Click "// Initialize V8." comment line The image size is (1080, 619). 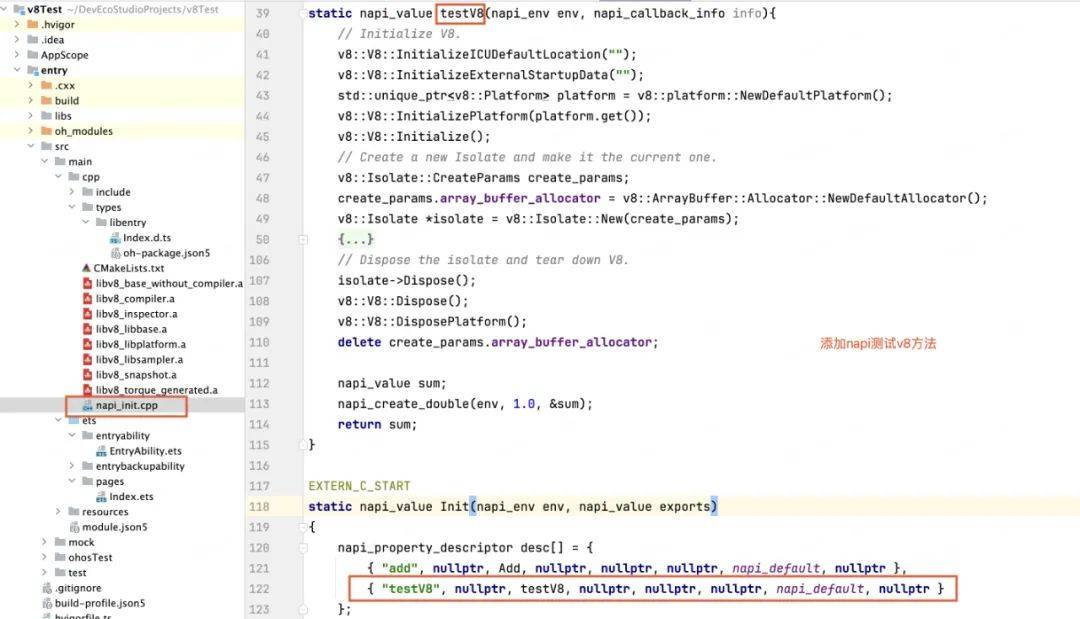pos(399,34)
